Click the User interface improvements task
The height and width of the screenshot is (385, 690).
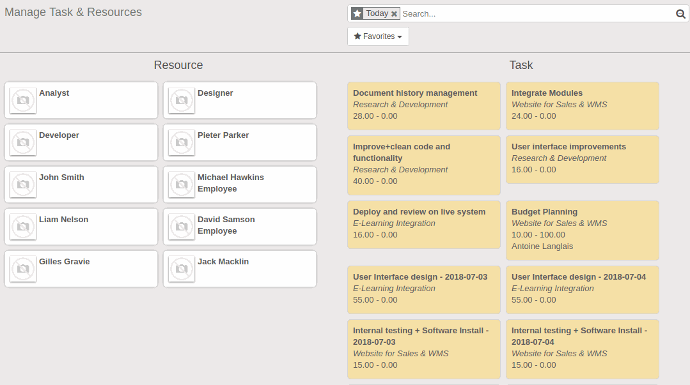coord(582,159)
